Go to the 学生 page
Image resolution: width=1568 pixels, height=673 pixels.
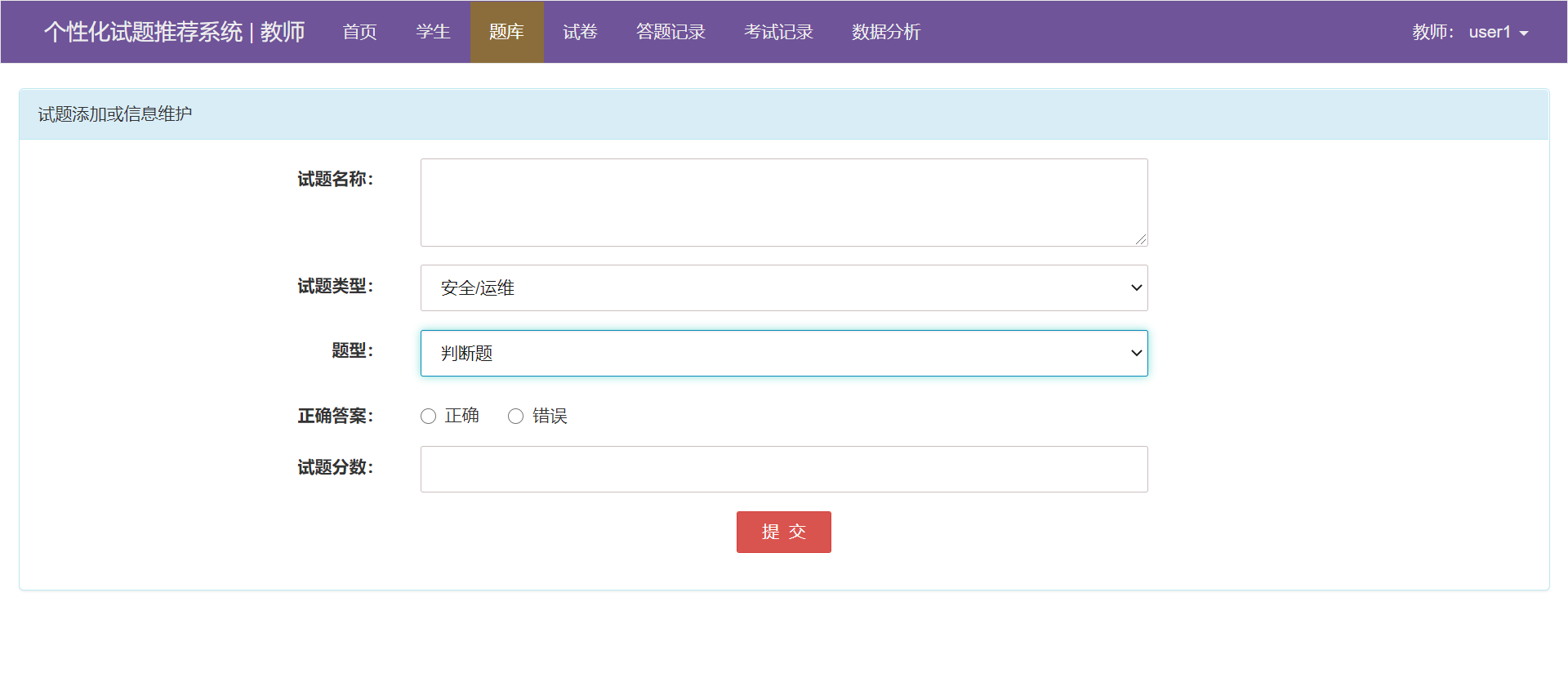click(433, 32)
